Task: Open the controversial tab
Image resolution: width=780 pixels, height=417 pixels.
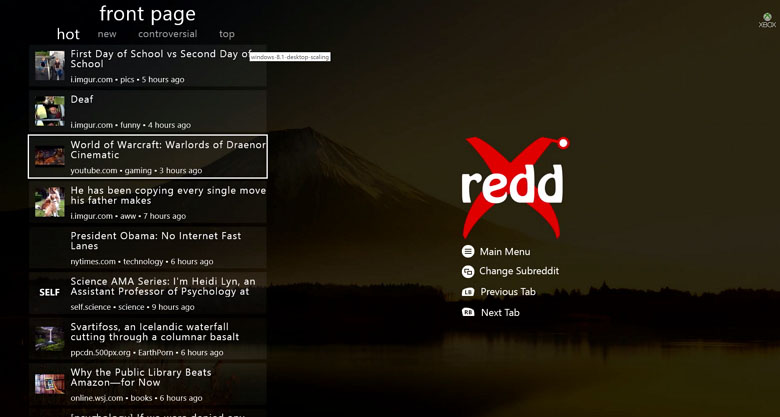Action: coord(168,34)
